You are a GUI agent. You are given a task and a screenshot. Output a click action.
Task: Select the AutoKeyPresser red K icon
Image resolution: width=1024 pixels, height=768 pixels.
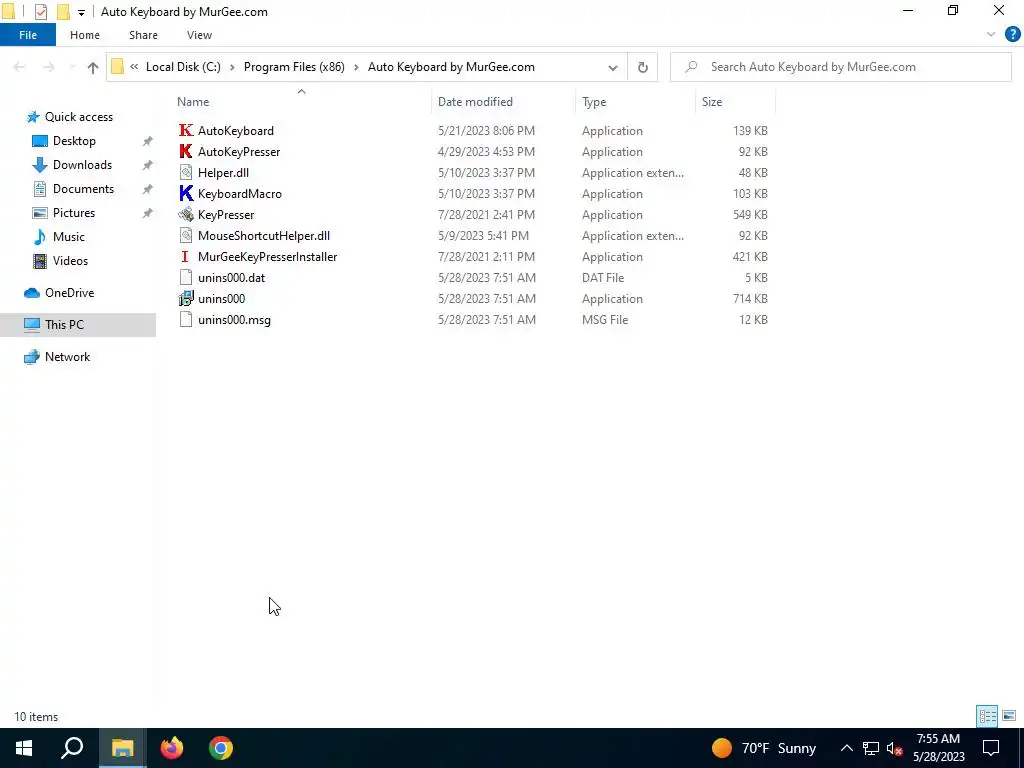point(186,152)
